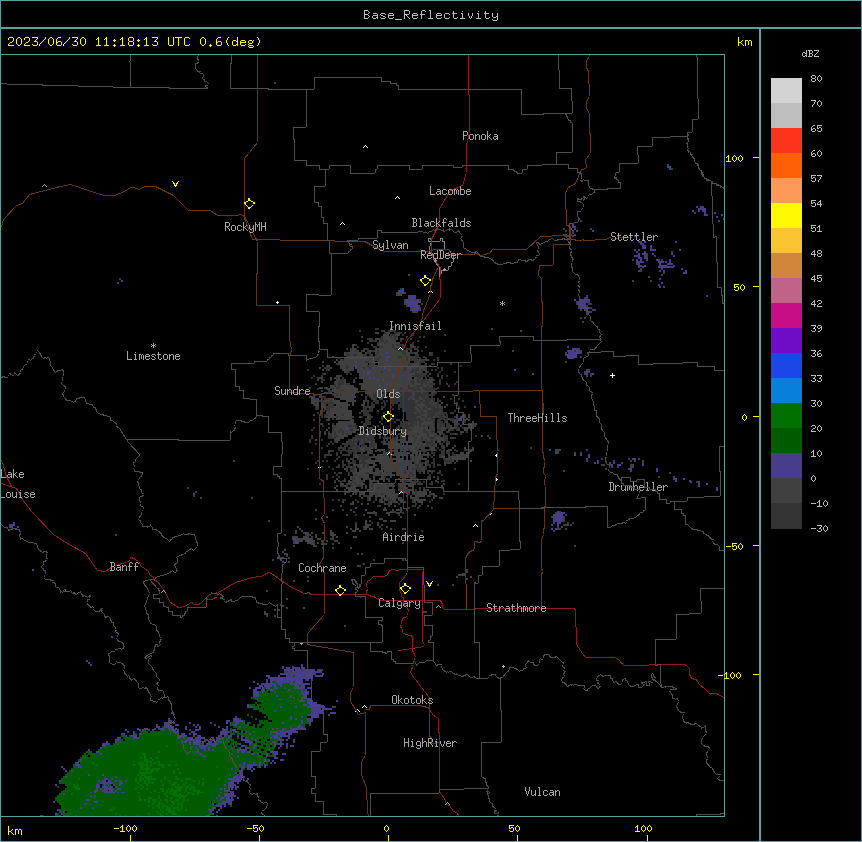Select the bright green 20-30 dBZ swatch
Viewport: 862px width, 842px height.
coord(786,416)
